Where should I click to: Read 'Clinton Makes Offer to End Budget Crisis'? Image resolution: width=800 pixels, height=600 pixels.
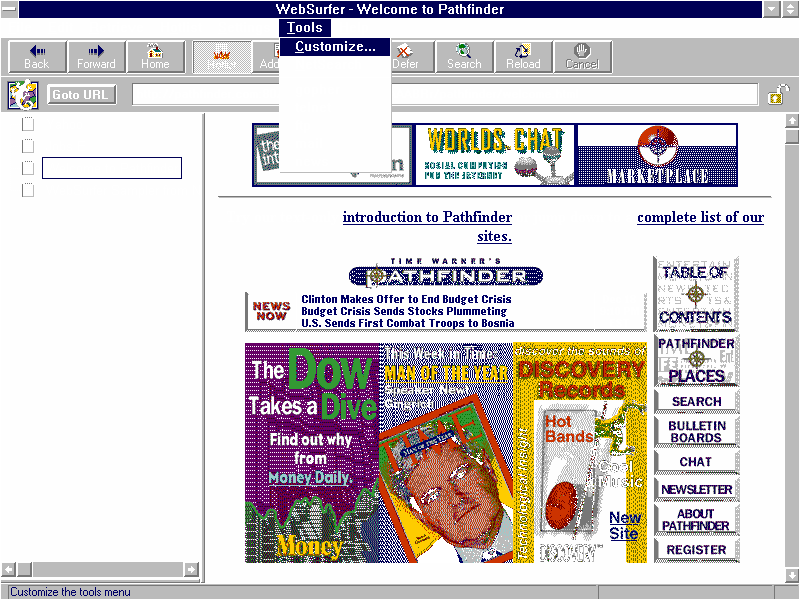(406, 299)
